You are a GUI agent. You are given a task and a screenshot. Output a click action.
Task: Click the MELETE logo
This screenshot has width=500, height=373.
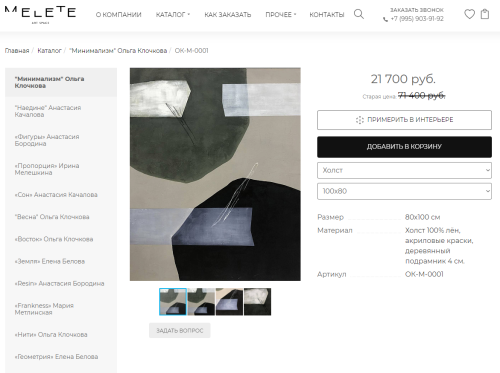point(40,14)
